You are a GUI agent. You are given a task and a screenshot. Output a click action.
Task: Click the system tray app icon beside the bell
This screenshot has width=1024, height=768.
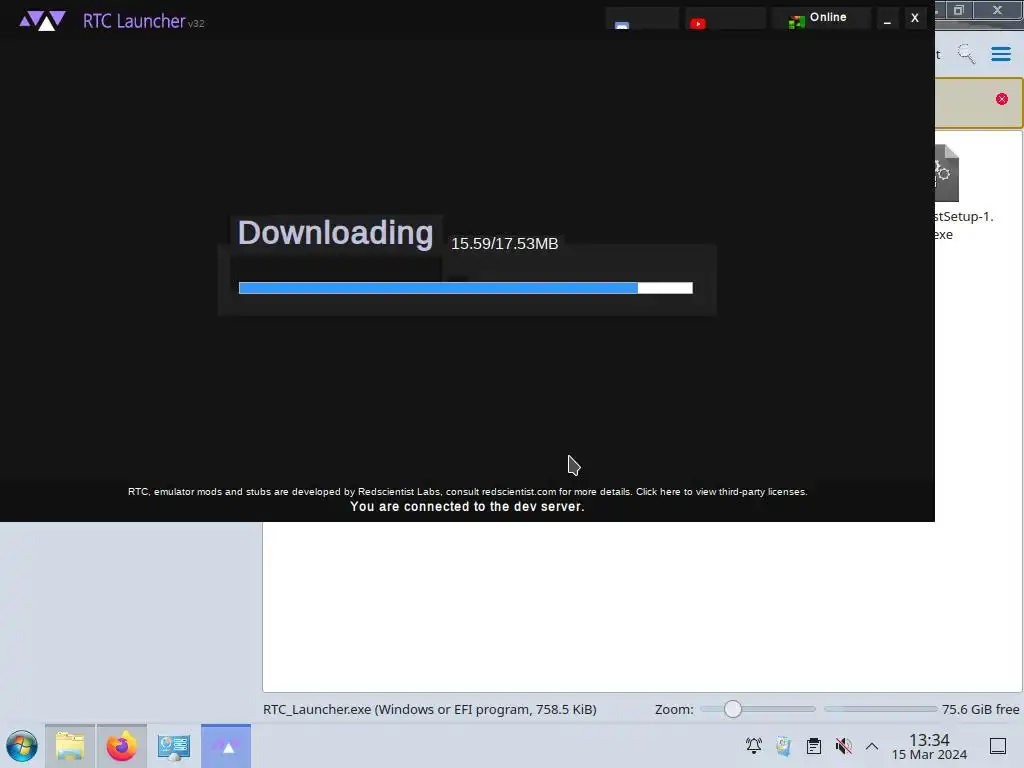coord(784,746)
